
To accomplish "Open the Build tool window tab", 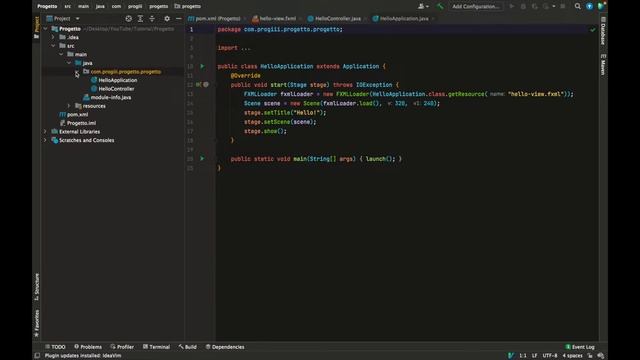I will point(188,347).
